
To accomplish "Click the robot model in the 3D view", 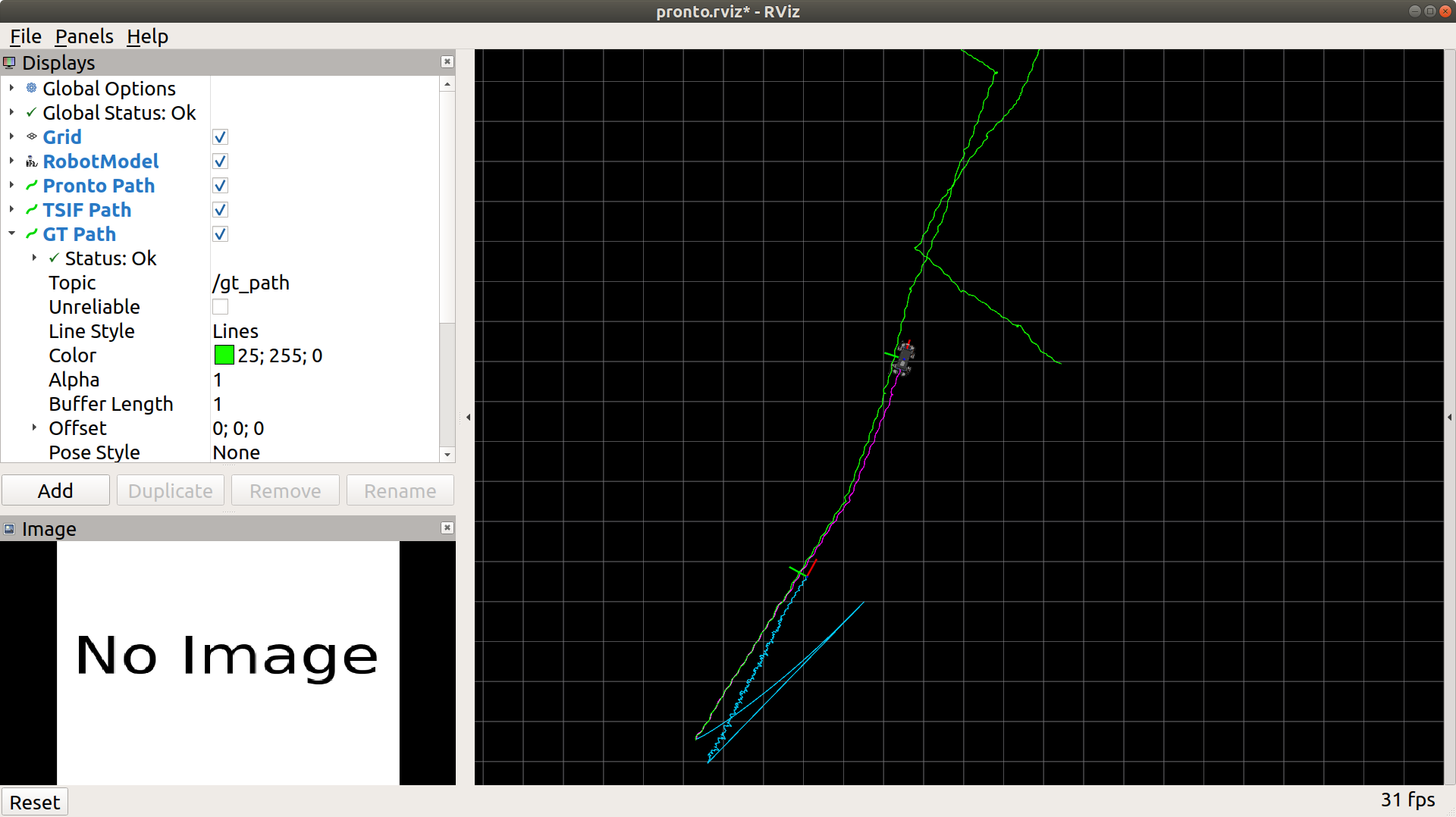I will (904, 358).
